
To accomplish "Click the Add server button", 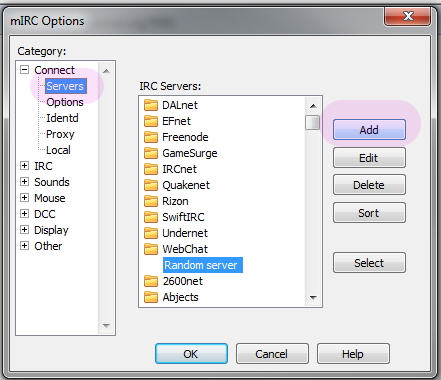I will [x=369, y=129].
